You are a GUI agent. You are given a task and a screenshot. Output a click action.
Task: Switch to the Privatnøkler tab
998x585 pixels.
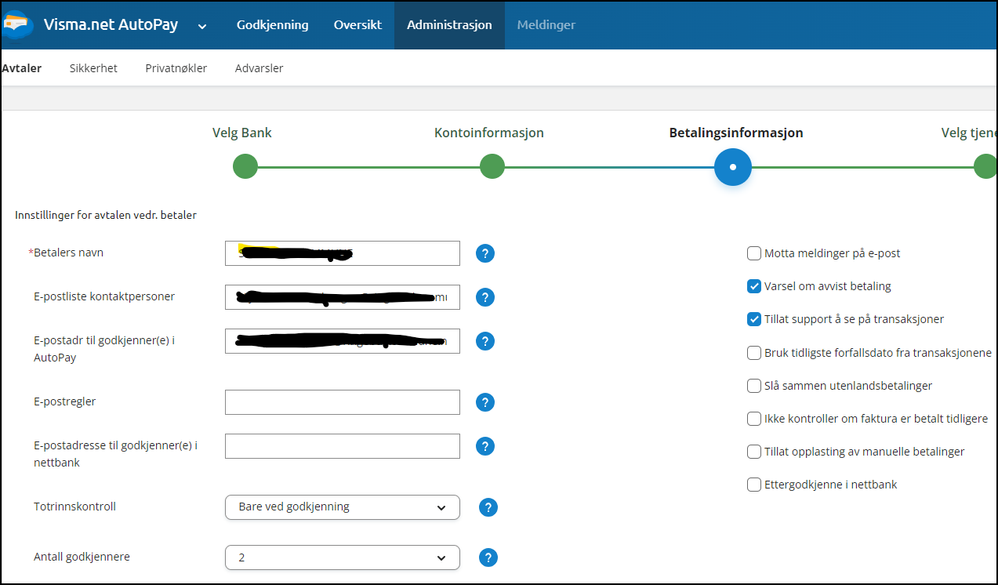point(176,68)
